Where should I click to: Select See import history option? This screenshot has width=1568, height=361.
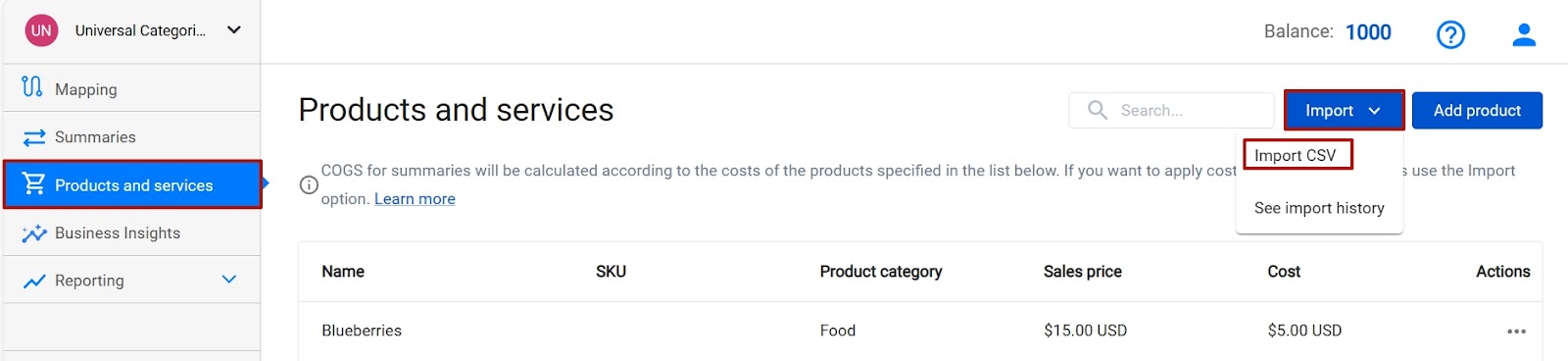(x=1319, y=208)
